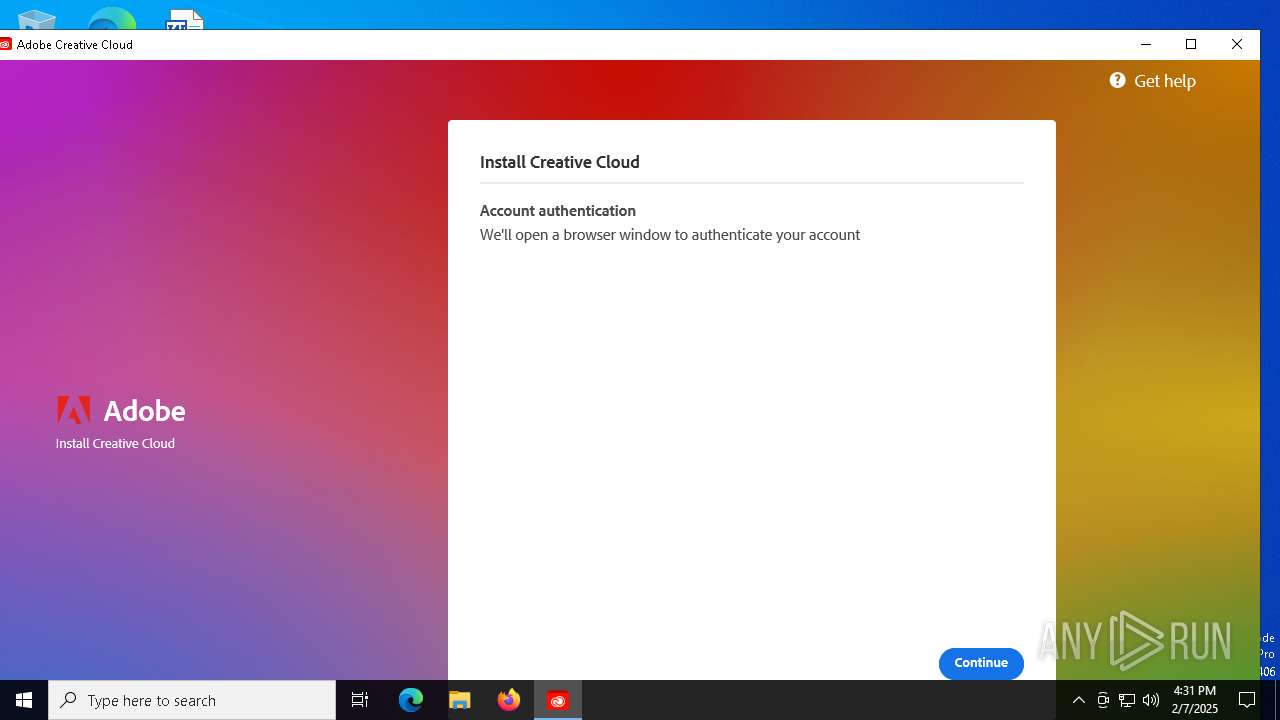Click the network status tray icon

point(1127,700)
